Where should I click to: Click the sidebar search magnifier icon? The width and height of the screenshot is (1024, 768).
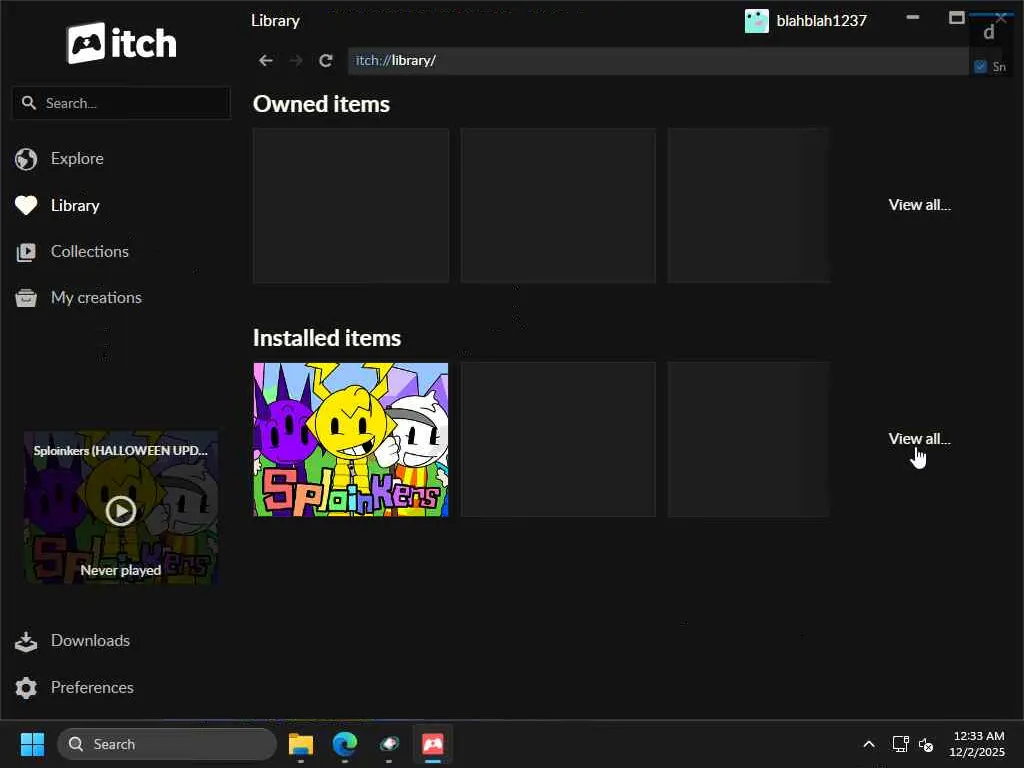point(29,103)
